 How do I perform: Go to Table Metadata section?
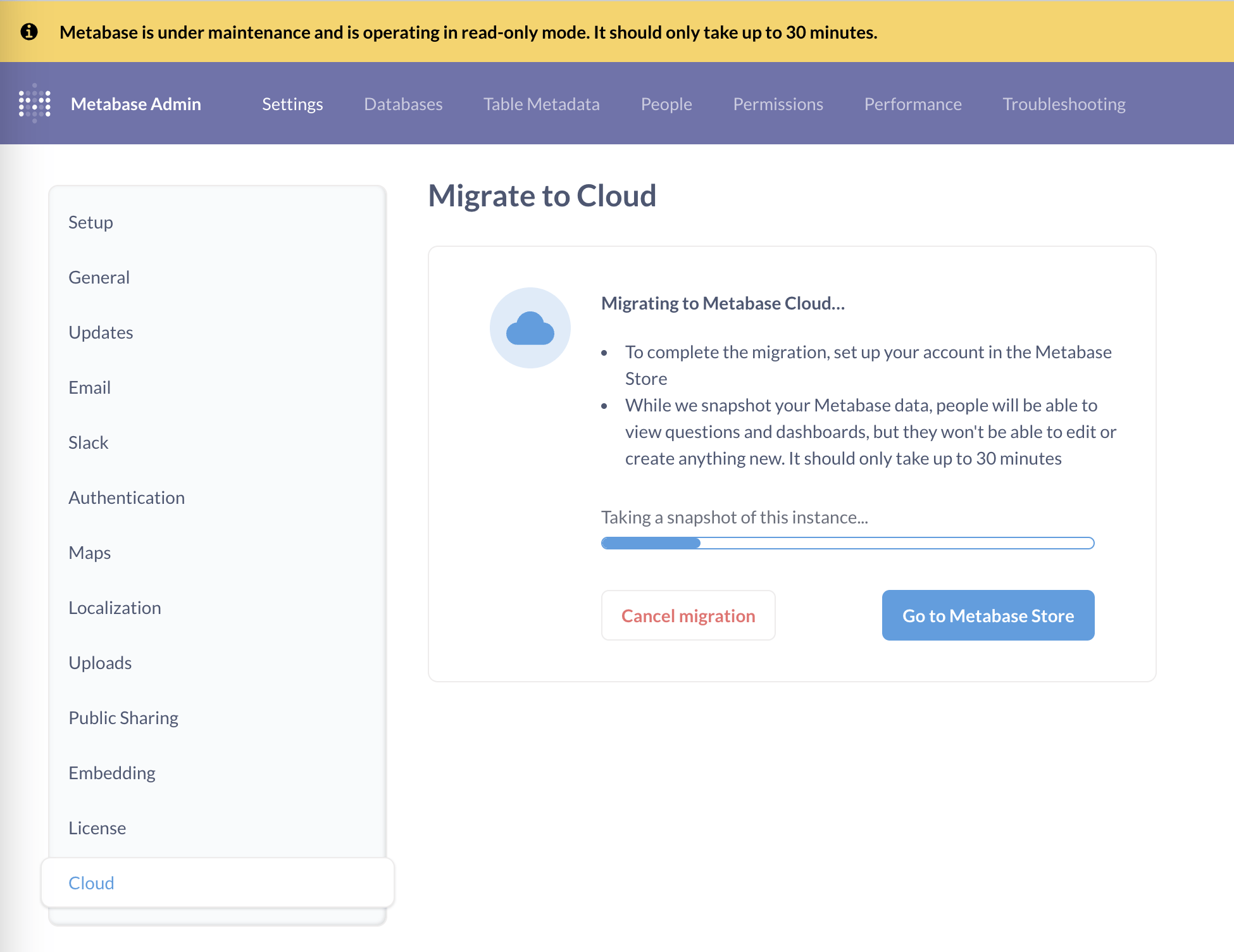541,104
